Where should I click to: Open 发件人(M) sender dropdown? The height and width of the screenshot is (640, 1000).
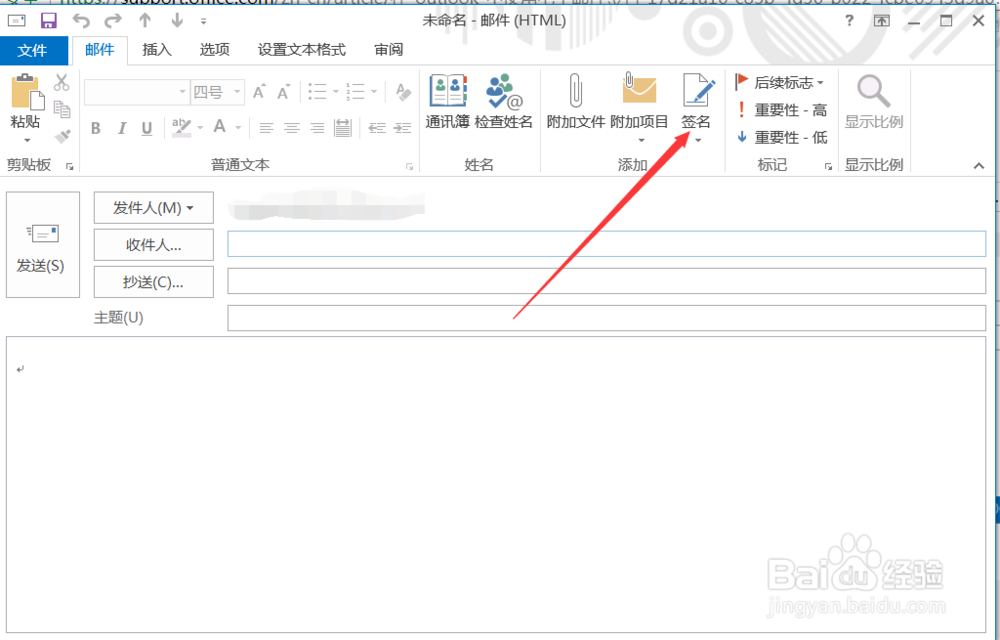pyautogui.click(x=154, y=208)
